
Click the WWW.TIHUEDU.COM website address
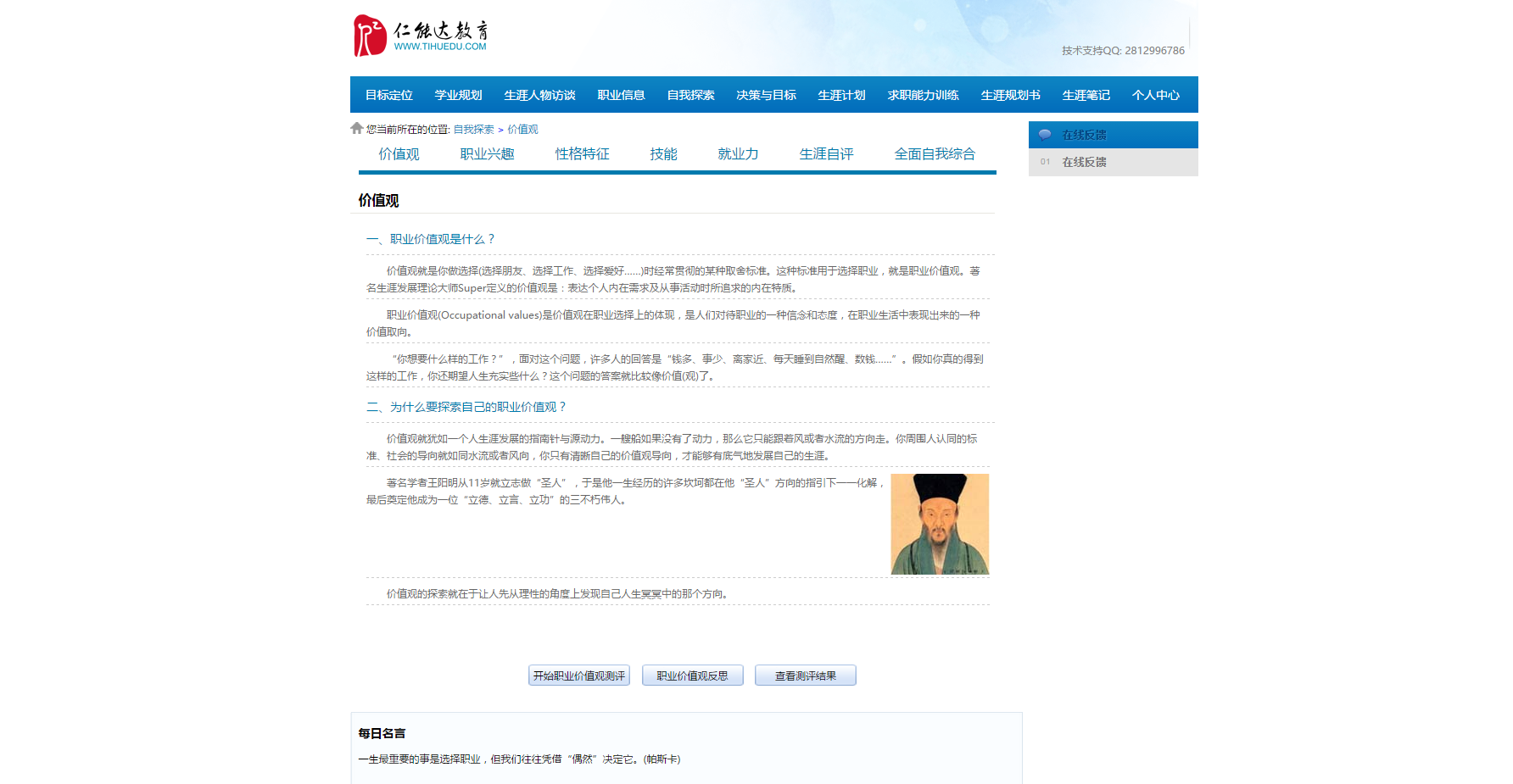coord(440,47)
